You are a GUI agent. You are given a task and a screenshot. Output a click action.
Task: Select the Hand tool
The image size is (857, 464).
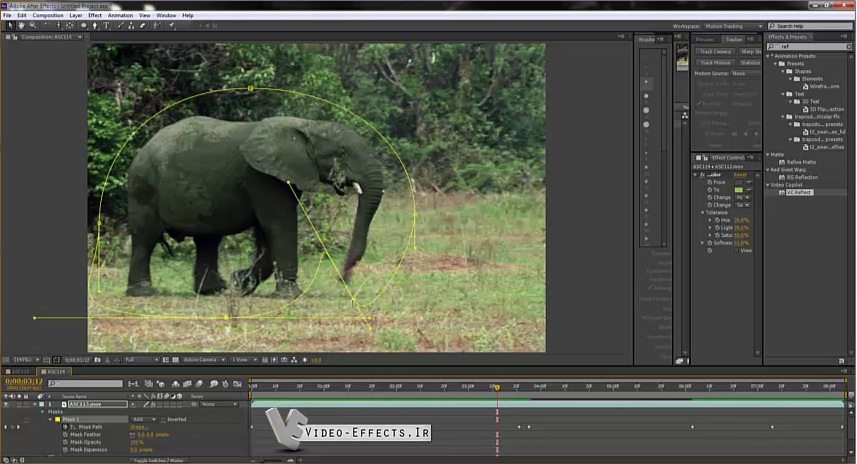21,26
